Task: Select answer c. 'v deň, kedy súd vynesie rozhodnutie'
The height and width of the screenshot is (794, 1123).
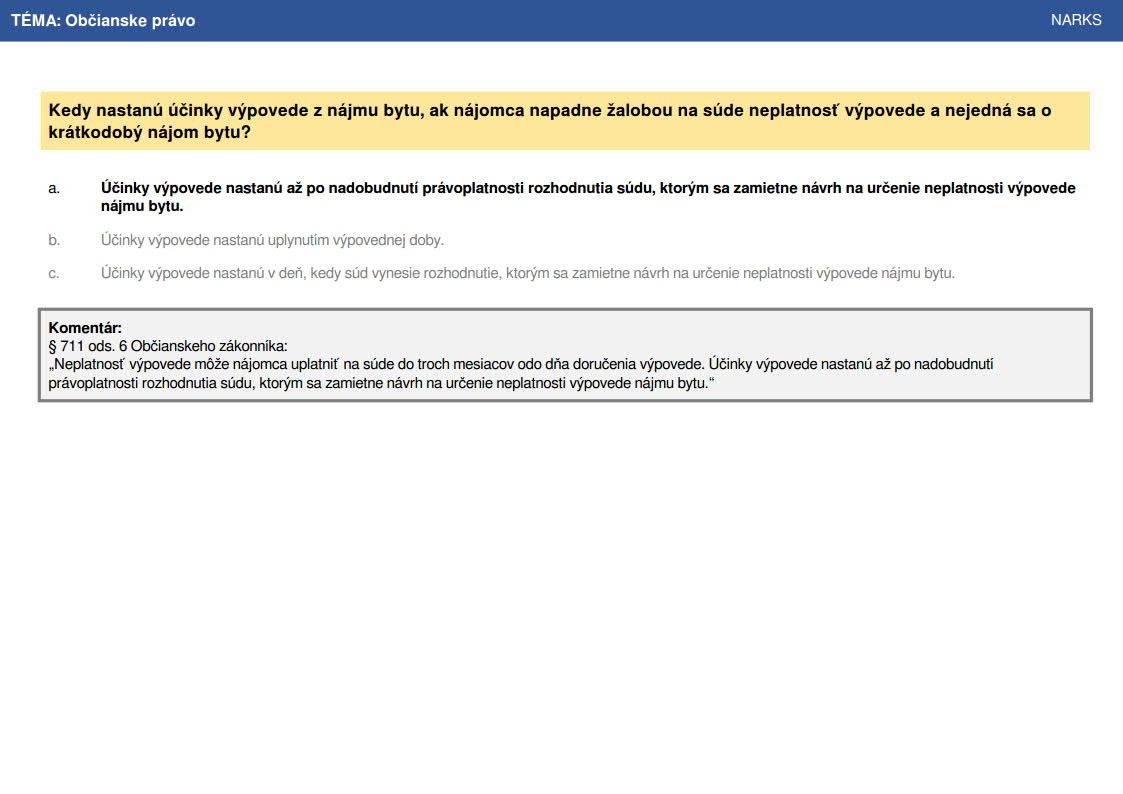Action: pyautogui.click(x=528, y=273)
